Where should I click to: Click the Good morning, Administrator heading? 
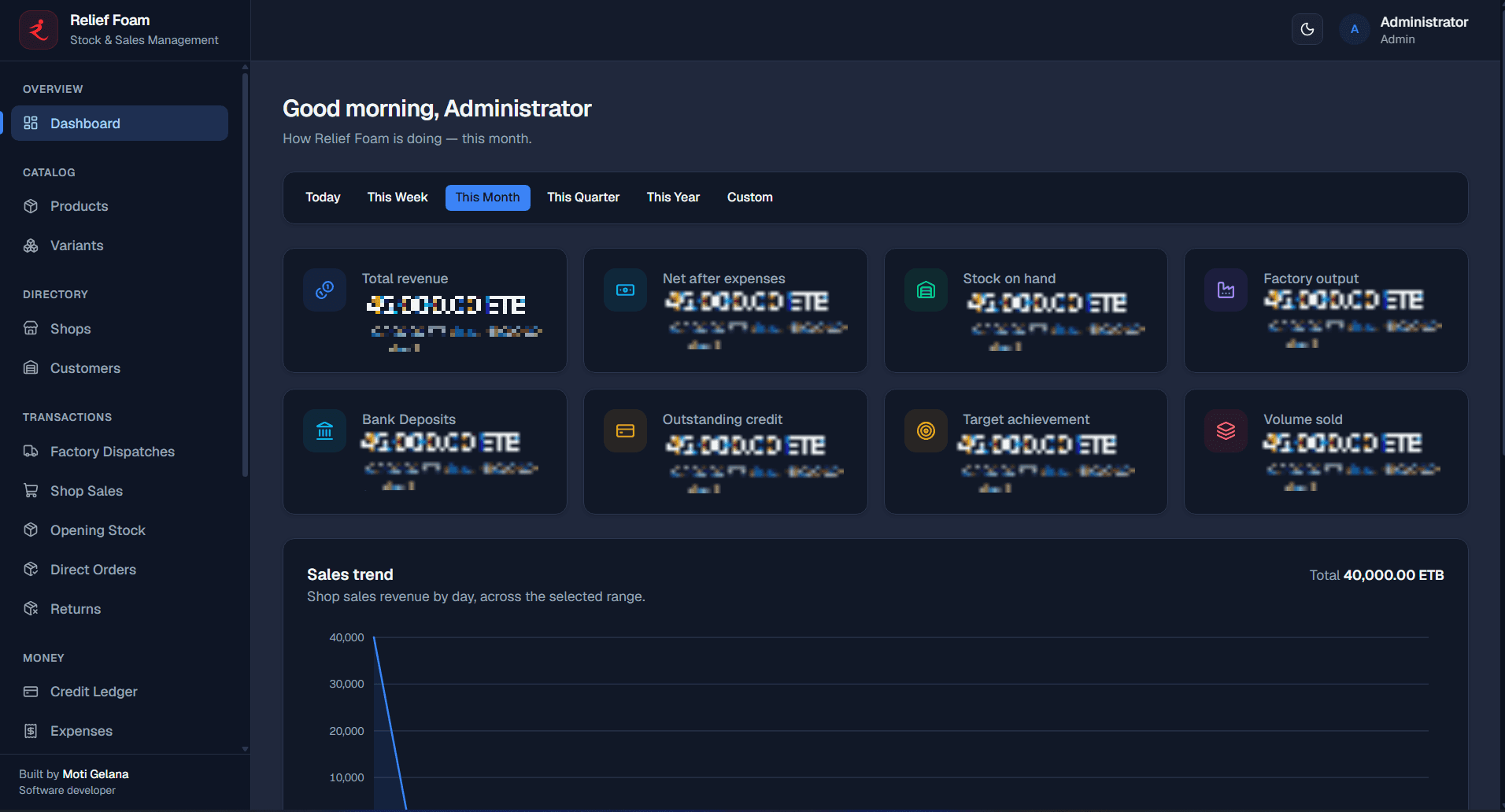[437, 109]
